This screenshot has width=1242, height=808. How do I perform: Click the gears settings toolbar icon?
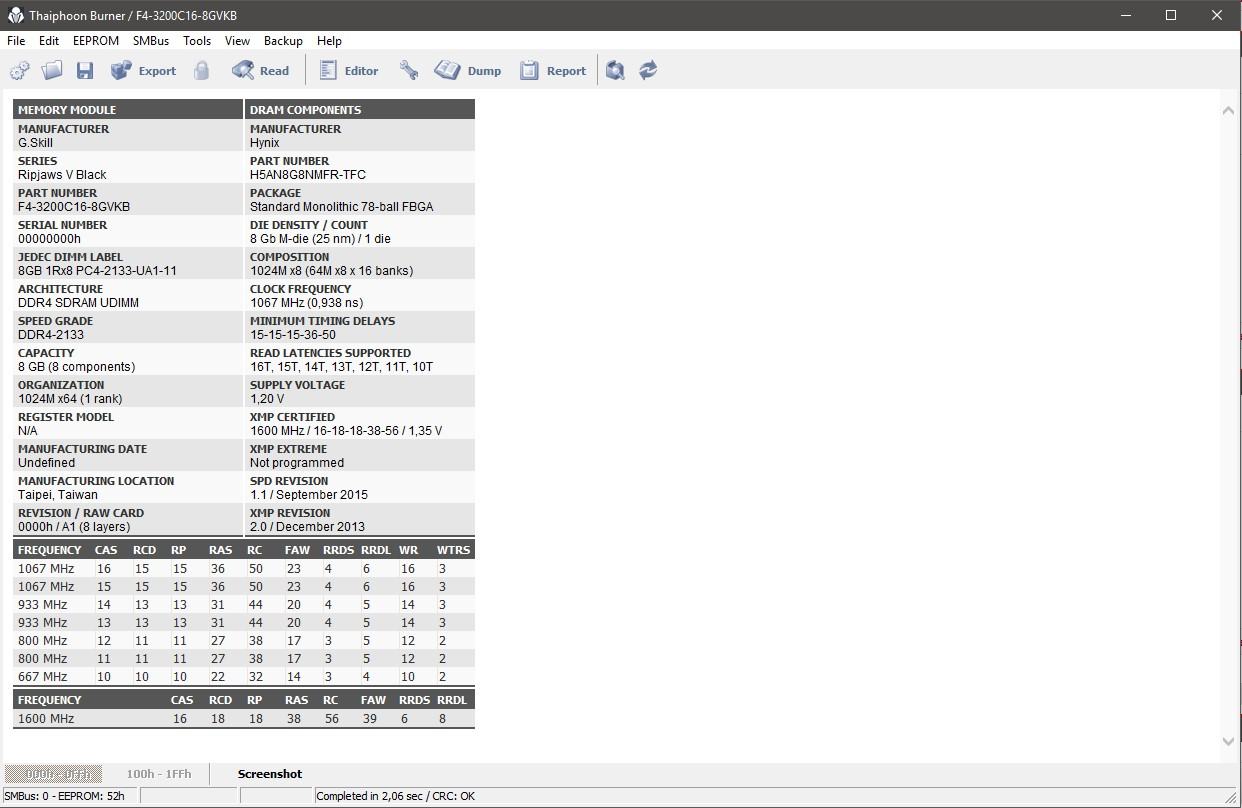pyautogui.click(x=20, y=70)
